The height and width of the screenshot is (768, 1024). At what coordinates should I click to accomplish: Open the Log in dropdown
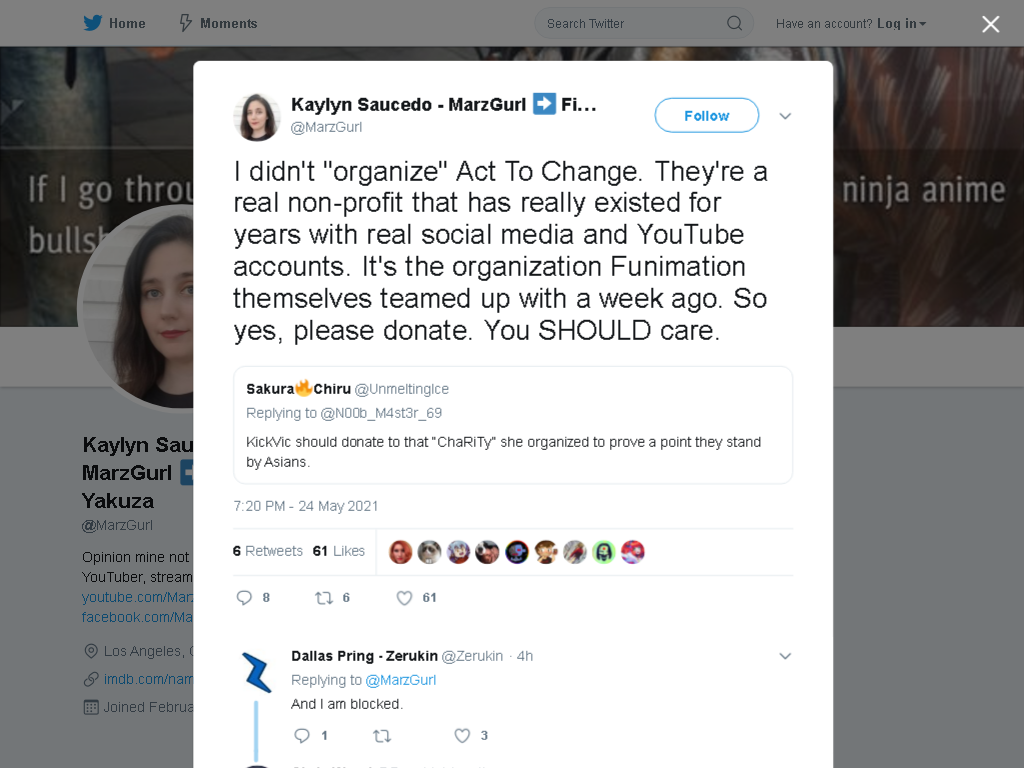coord(902,24)
